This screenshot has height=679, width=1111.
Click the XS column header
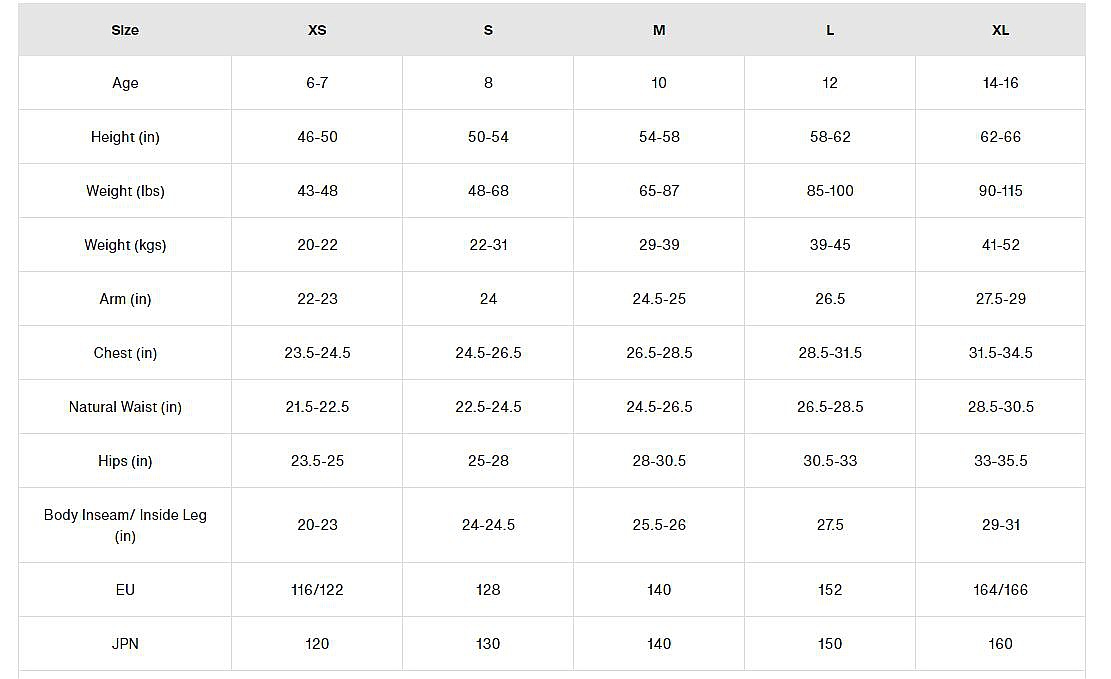click(317, 30)
